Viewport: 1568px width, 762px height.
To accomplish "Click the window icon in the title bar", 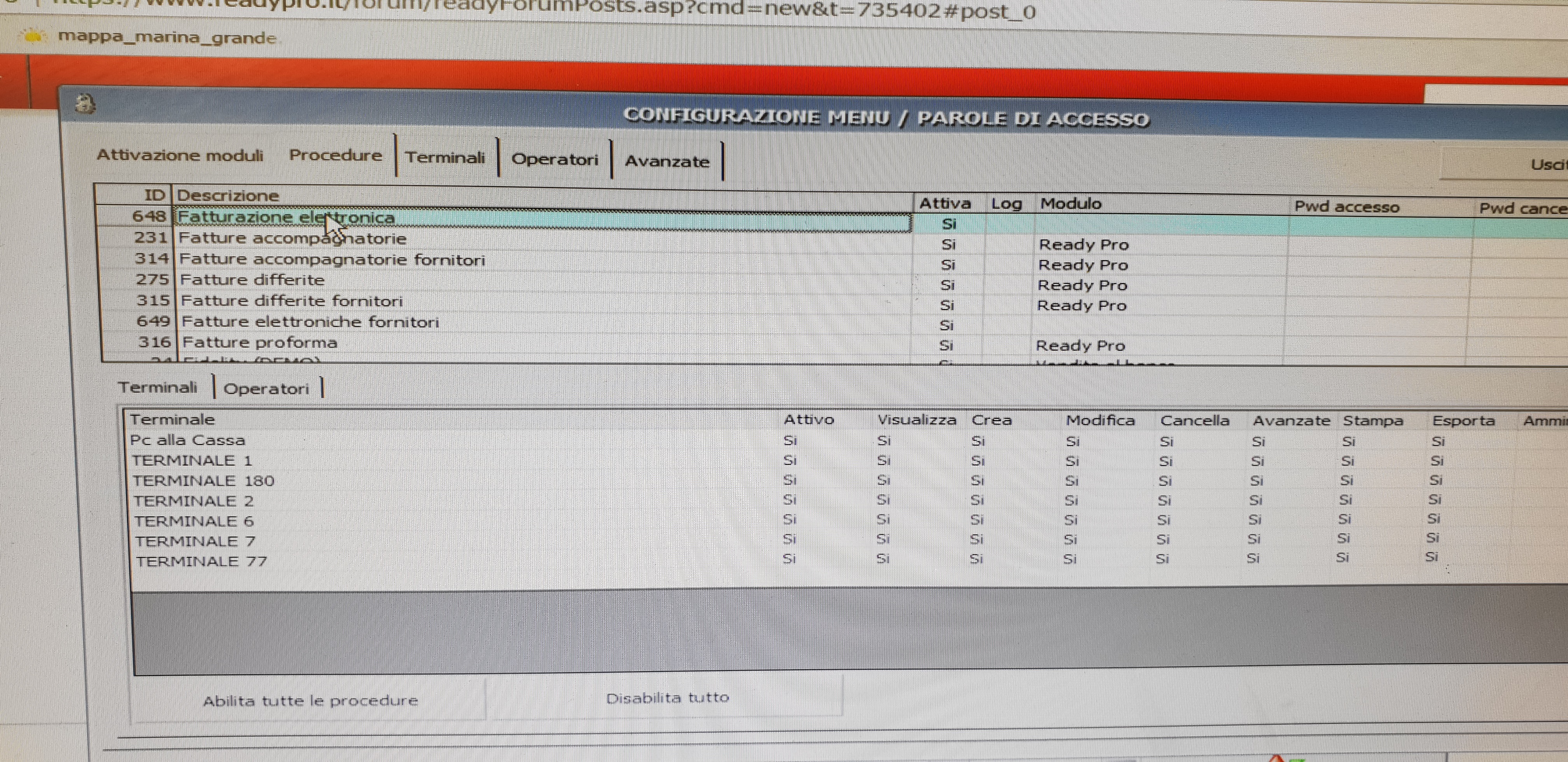I will point(85,104).
